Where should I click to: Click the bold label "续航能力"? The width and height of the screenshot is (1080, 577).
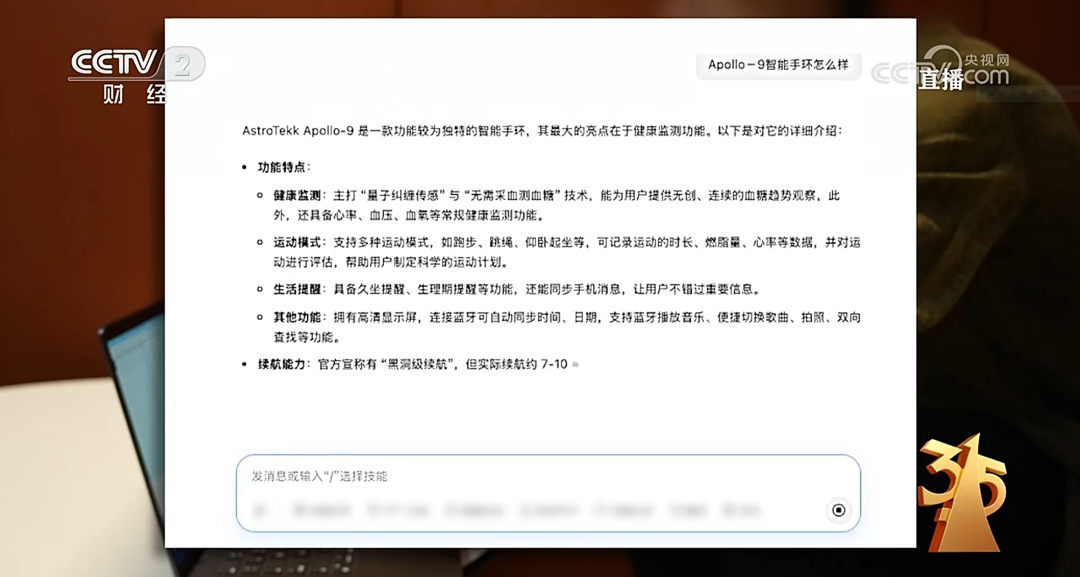pos(282,364)
